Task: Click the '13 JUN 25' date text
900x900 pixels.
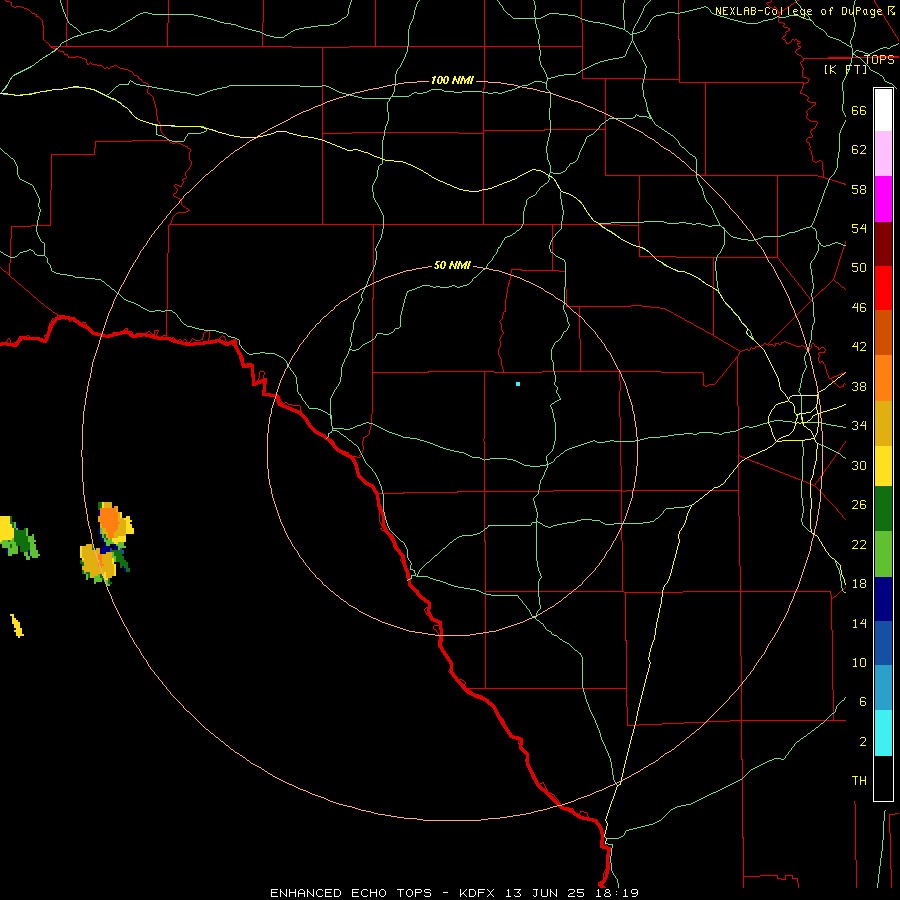Action: coord(545,893)
